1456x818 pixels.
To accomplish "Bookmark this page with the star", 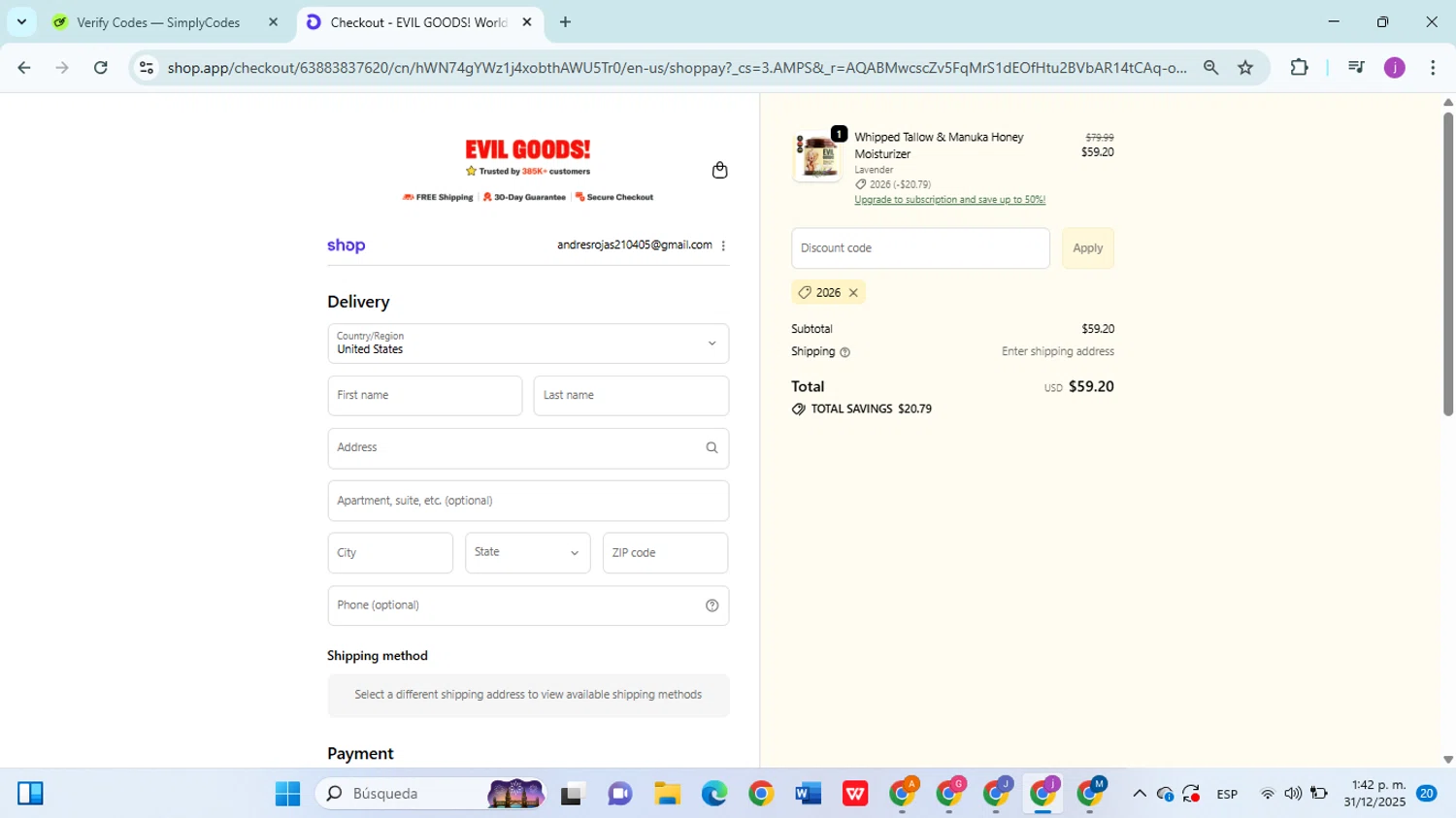I will [x=1245, y=67].
